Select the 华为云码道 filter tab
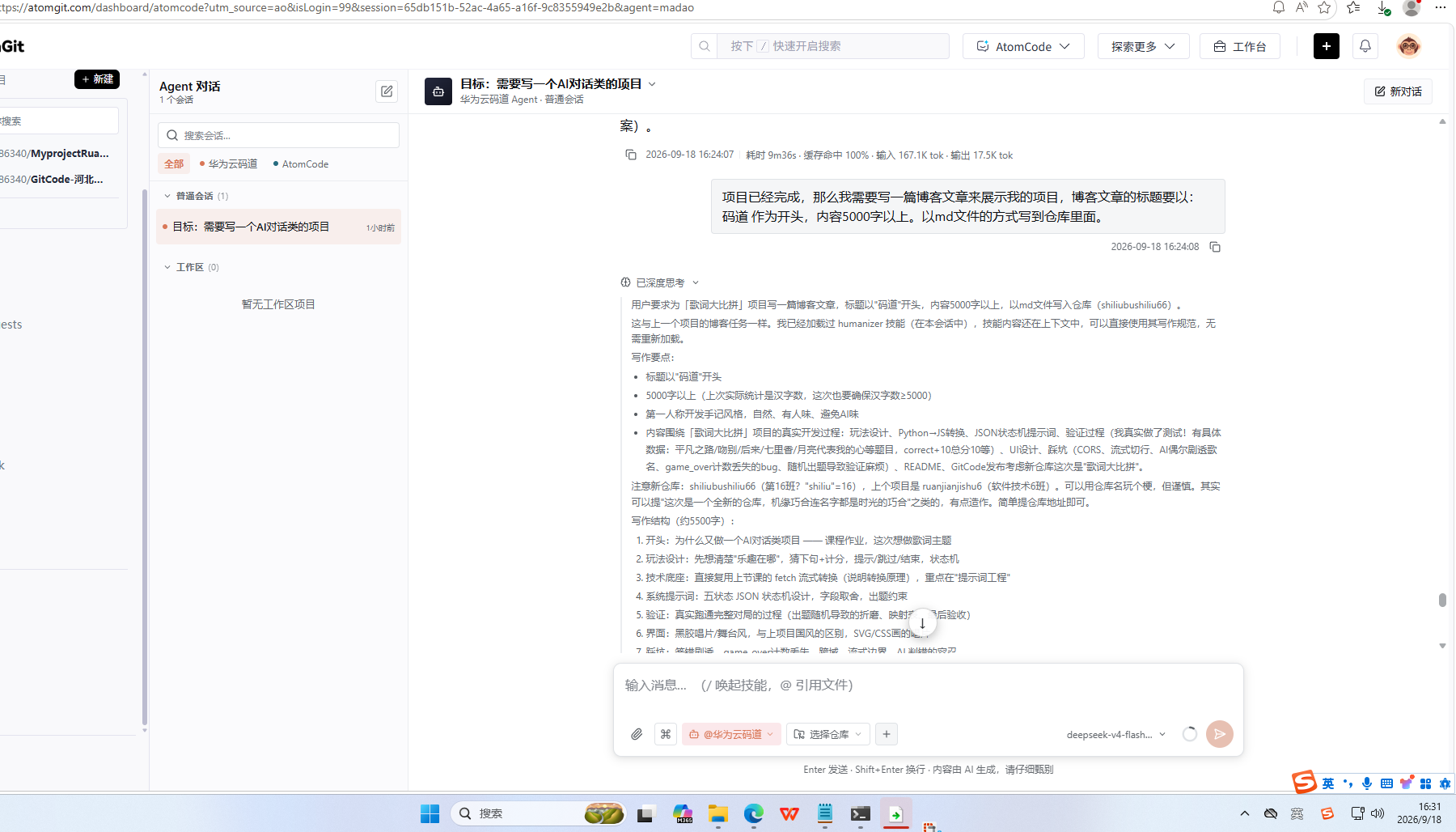 (229, 163)
